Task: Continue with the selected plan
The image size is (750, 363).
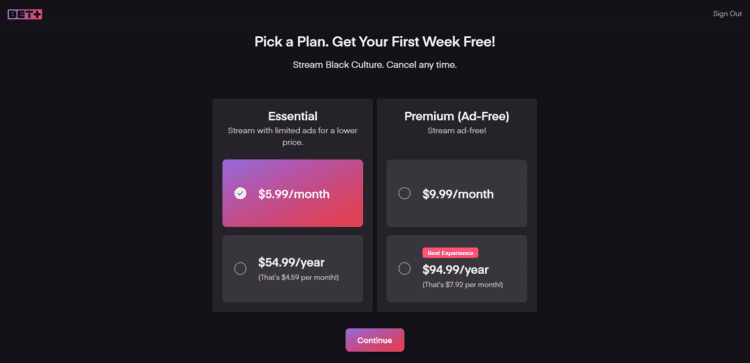Action: (375, 340)
